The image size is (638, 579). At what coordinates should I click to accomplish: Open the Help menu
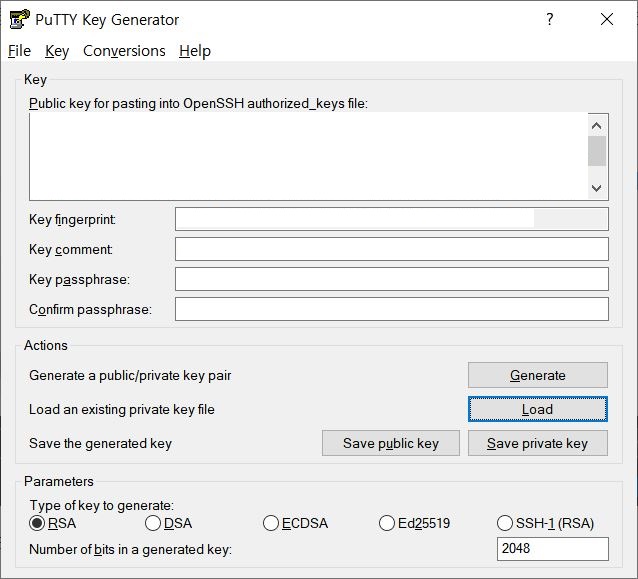195,51
